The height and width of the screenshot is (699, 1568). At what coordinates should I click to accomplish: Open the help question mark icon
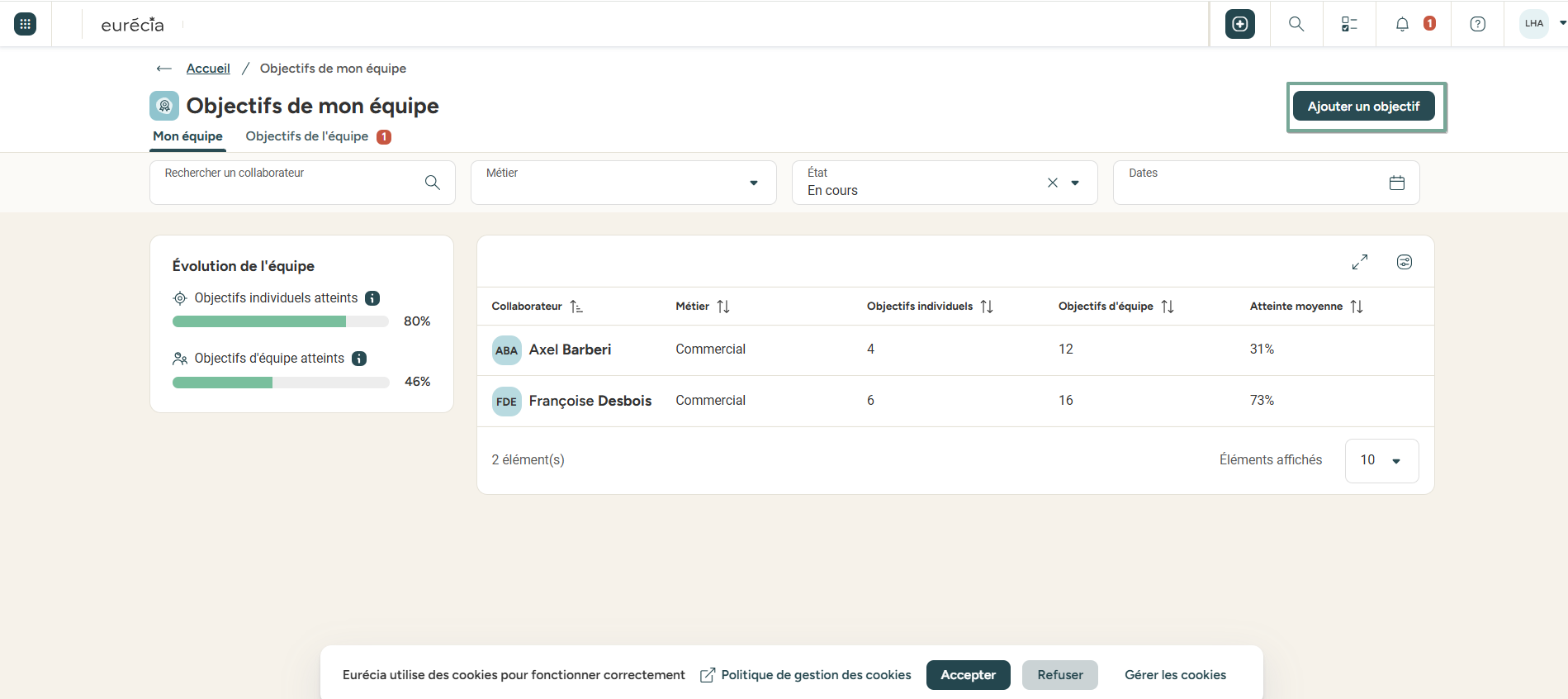[x=1478, y=24]
